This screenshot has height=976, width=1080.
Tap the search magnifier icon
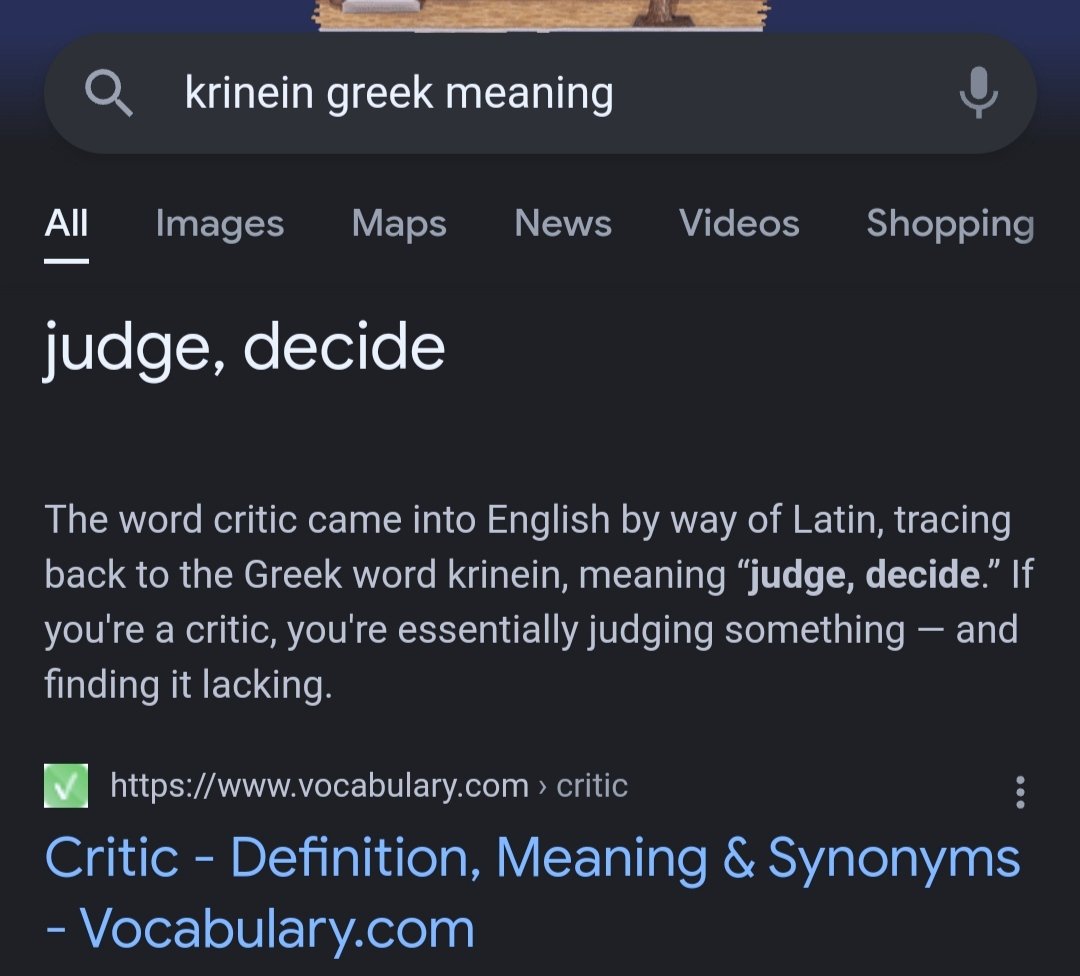pos(108,94)
